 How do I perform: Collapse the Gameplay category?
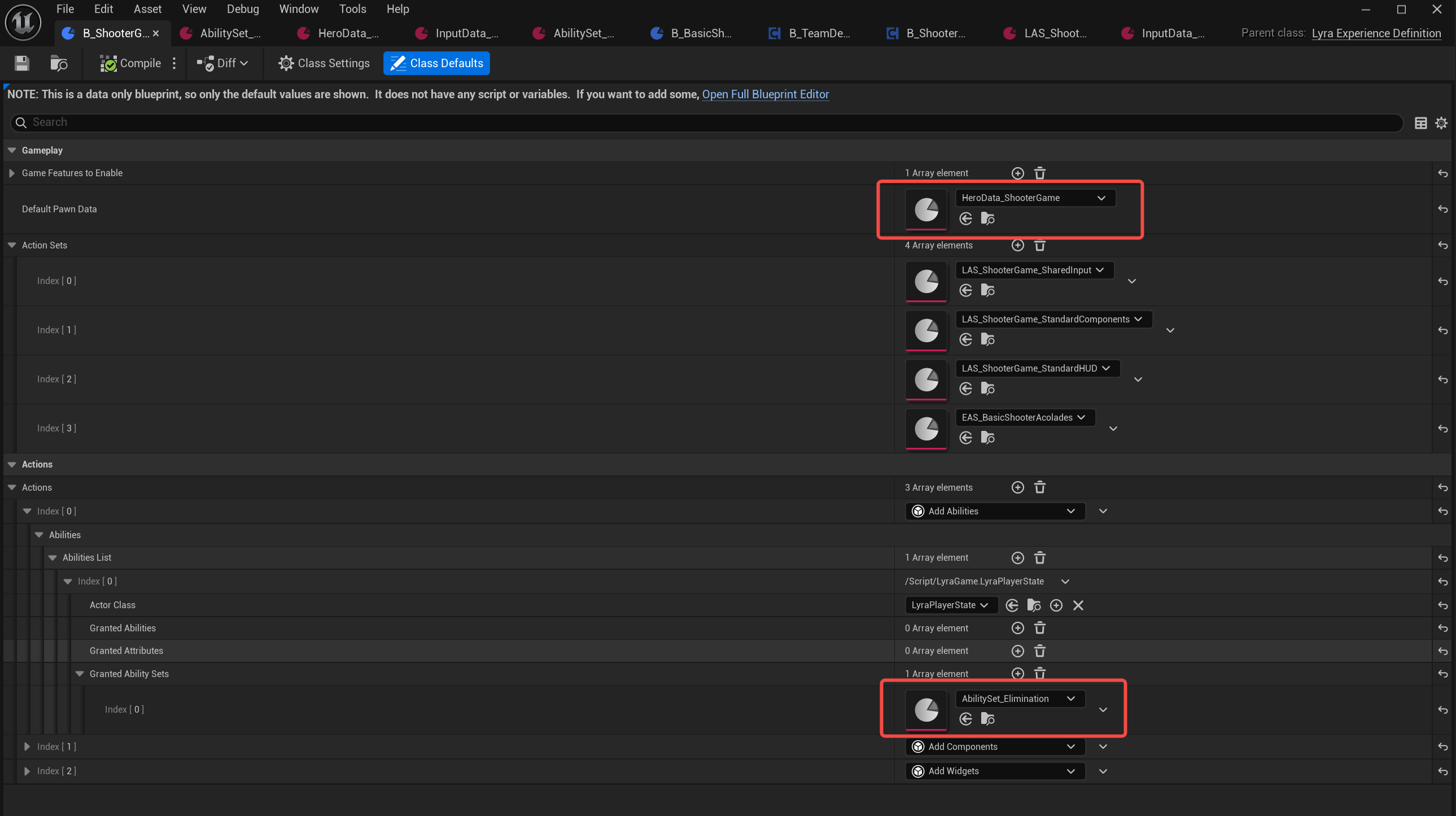12,150
